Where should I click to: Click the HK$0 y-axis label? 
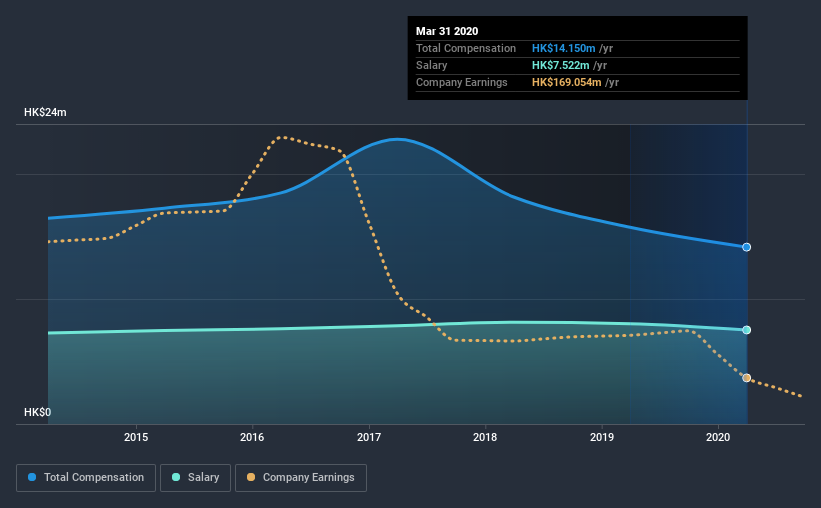(38, 413)
